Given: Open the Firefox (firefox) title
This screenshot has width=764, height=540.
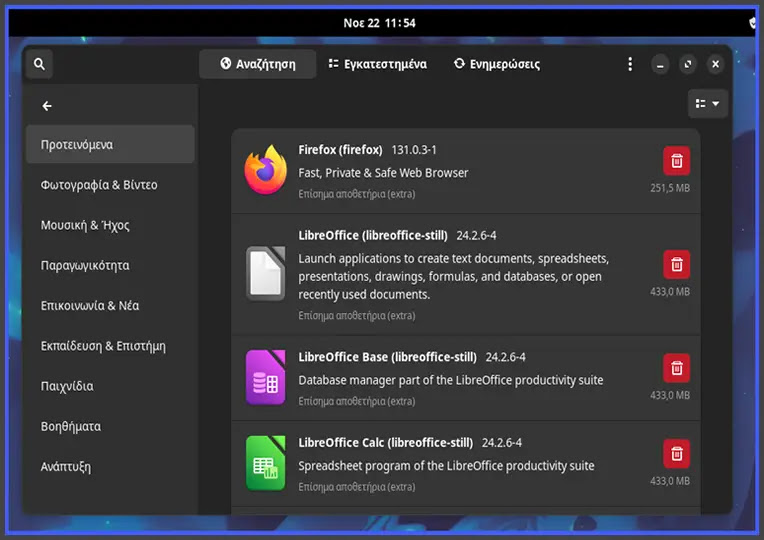Looking at the screenshot, I should point(340,150).
